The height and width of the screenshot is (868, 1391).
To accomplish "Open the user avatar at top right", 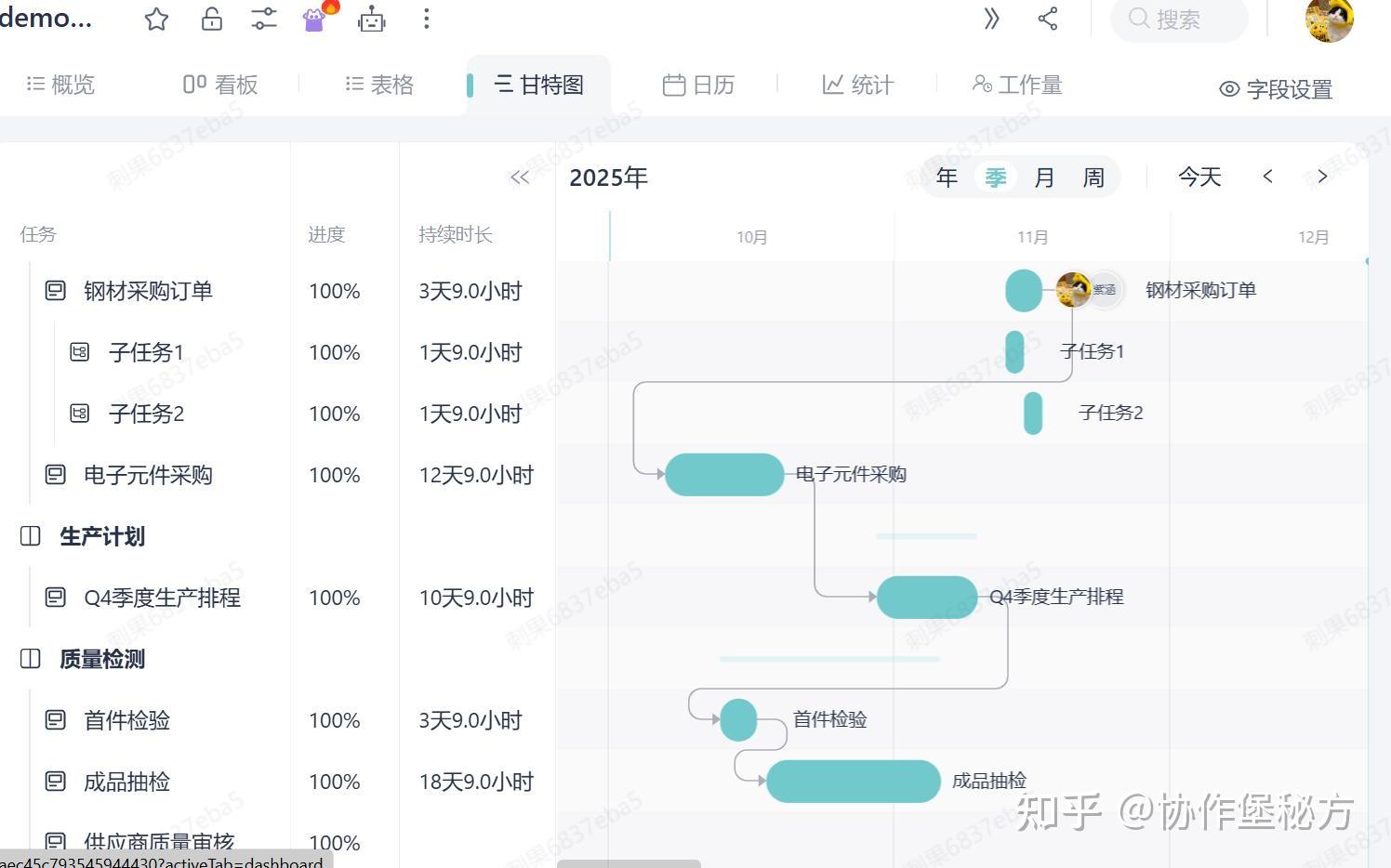I will [1329, 20].
